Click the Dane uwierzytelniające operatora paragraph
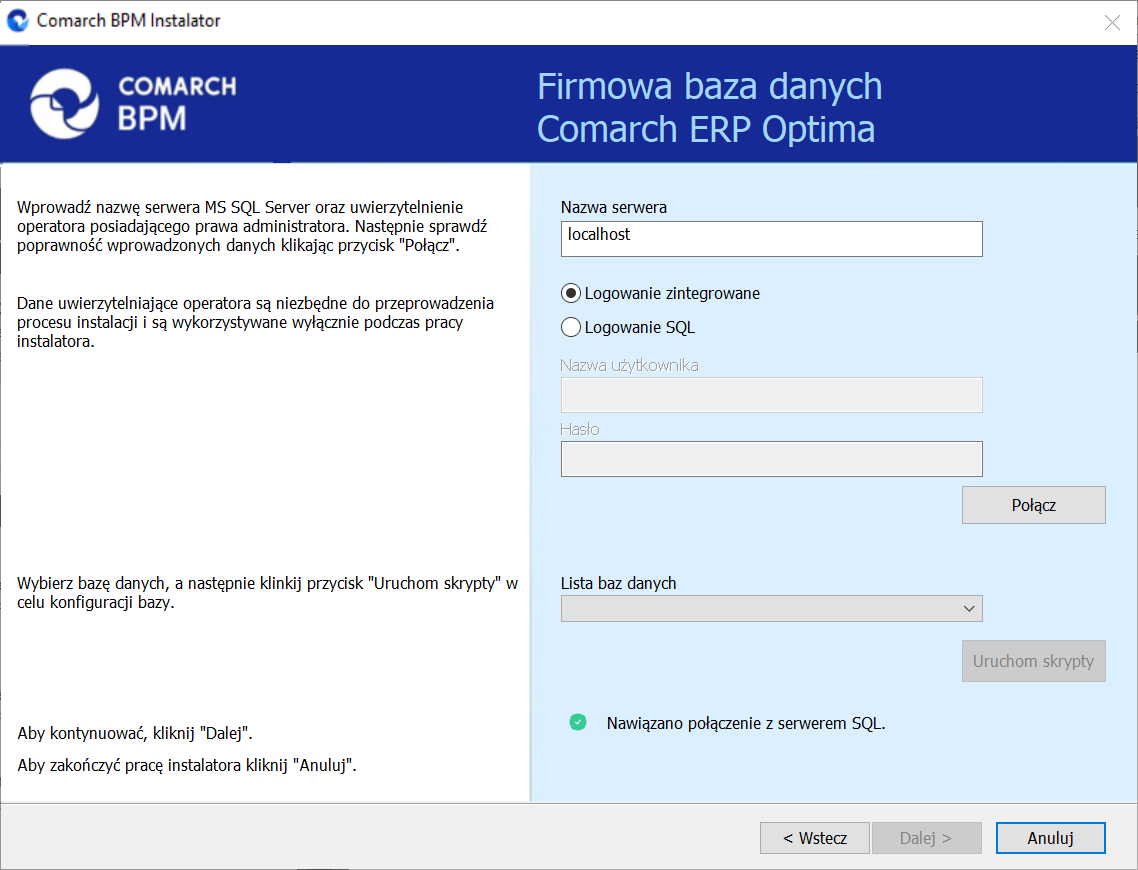1138x870 pixels. click(255, 322)
